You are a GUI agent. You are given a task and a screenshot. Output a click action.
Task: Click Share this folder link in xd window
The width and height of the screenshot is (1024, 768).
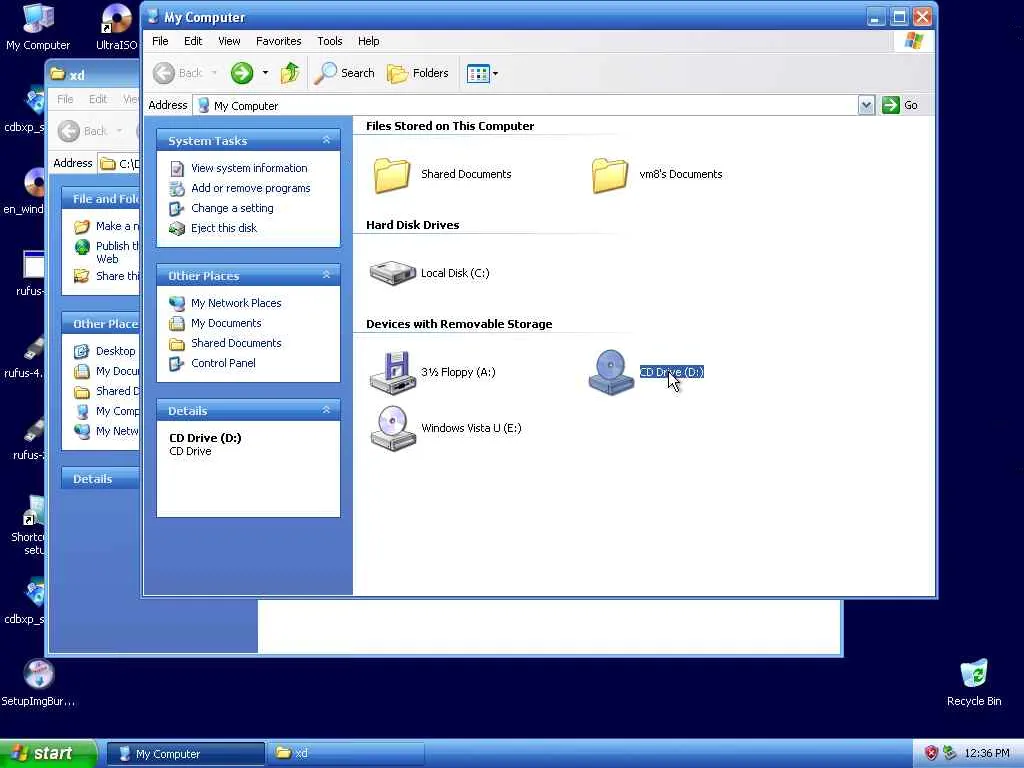pyautogui.click(x=118, y=276)
